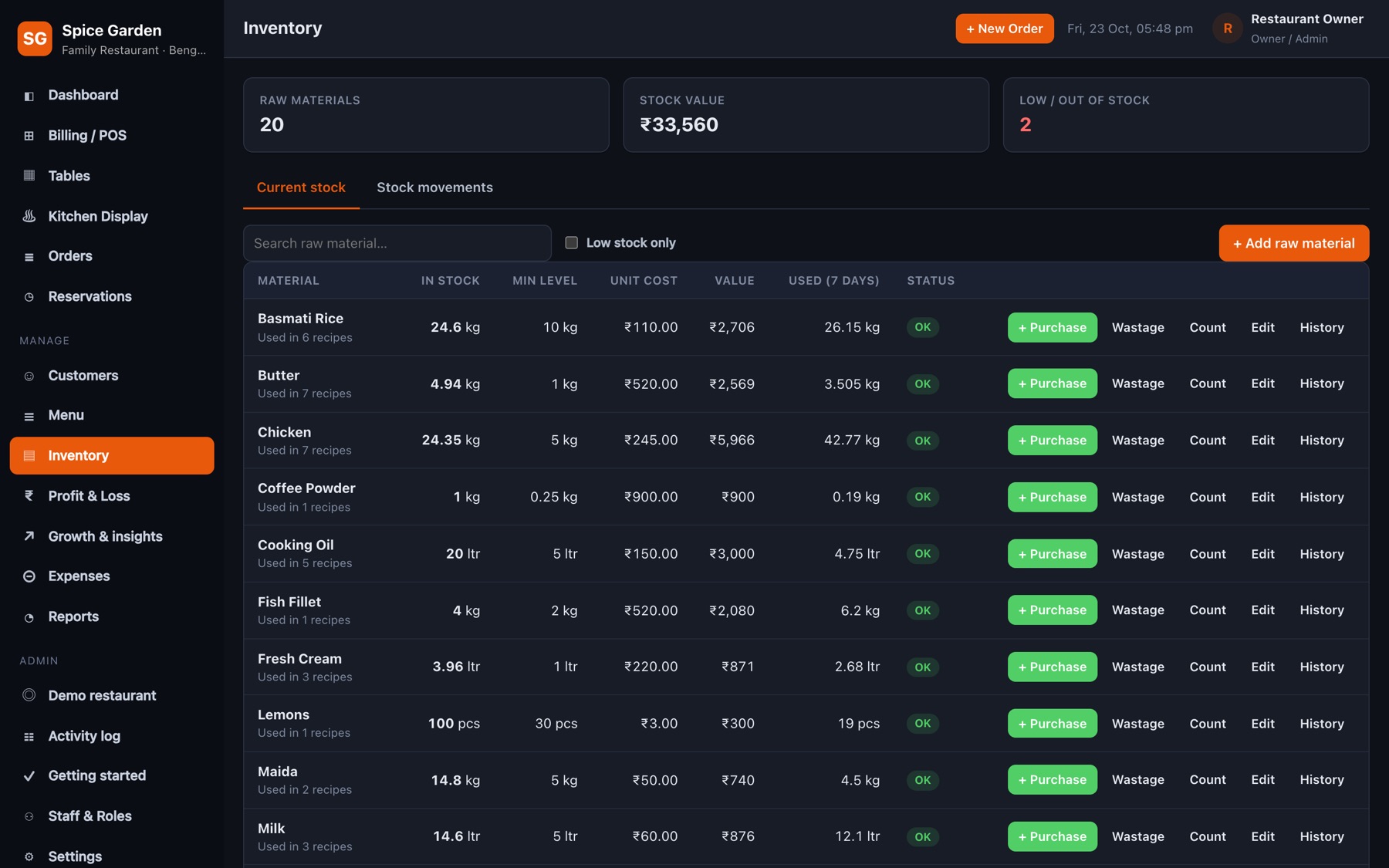Click the ₹2,706 value for Basmati Rice

[x=732, y=327]
